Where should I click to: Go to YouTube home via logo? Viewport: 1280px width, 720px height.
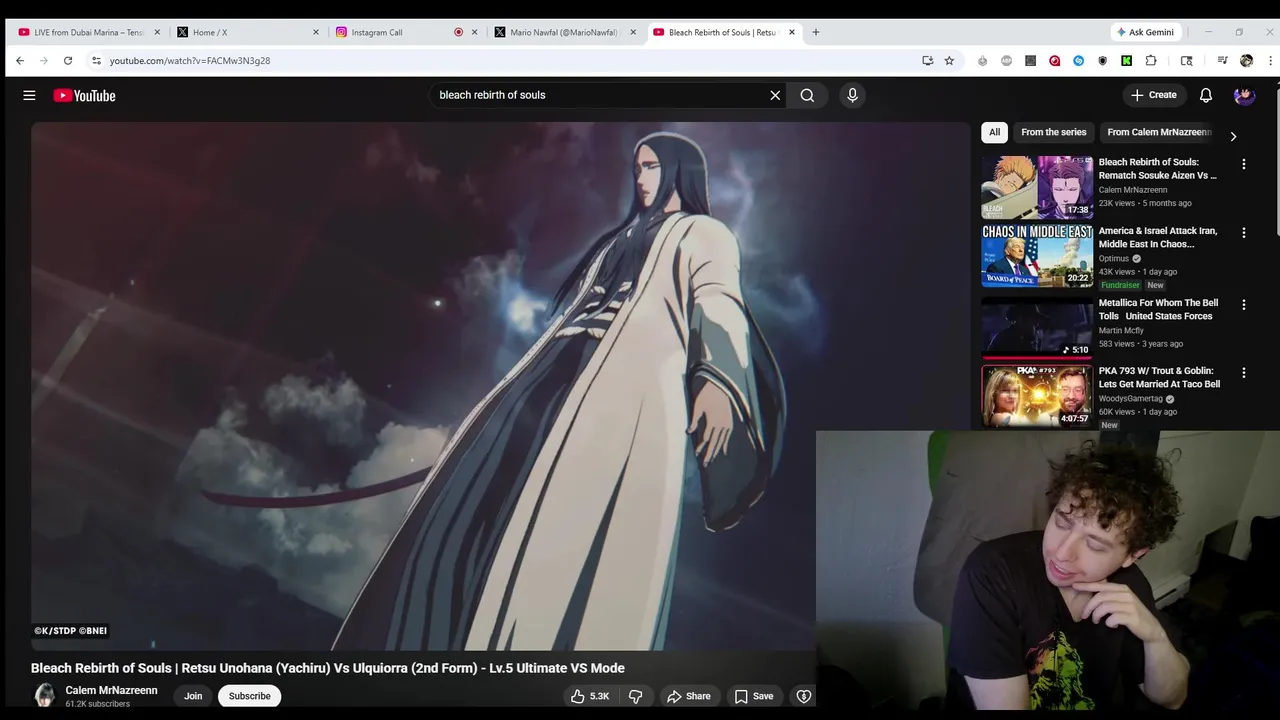coord(84,95)
